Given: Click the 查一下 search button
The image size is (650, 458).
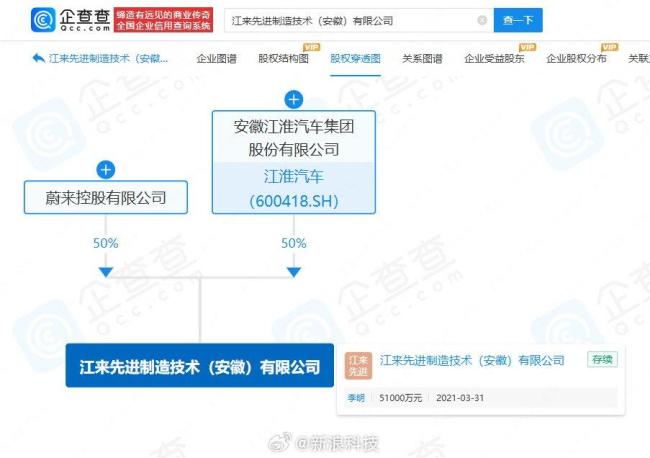Looking at the screenshot, I should click(518, 20).
